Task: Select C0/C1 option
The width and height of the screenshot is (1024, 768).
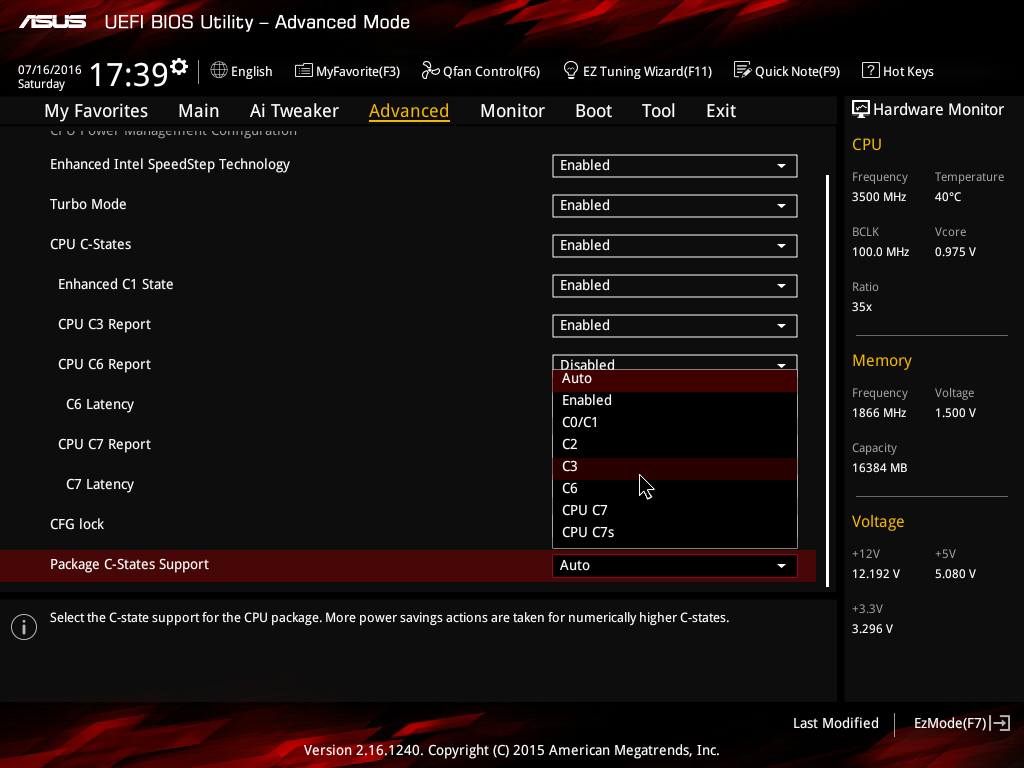Action: 675,423
